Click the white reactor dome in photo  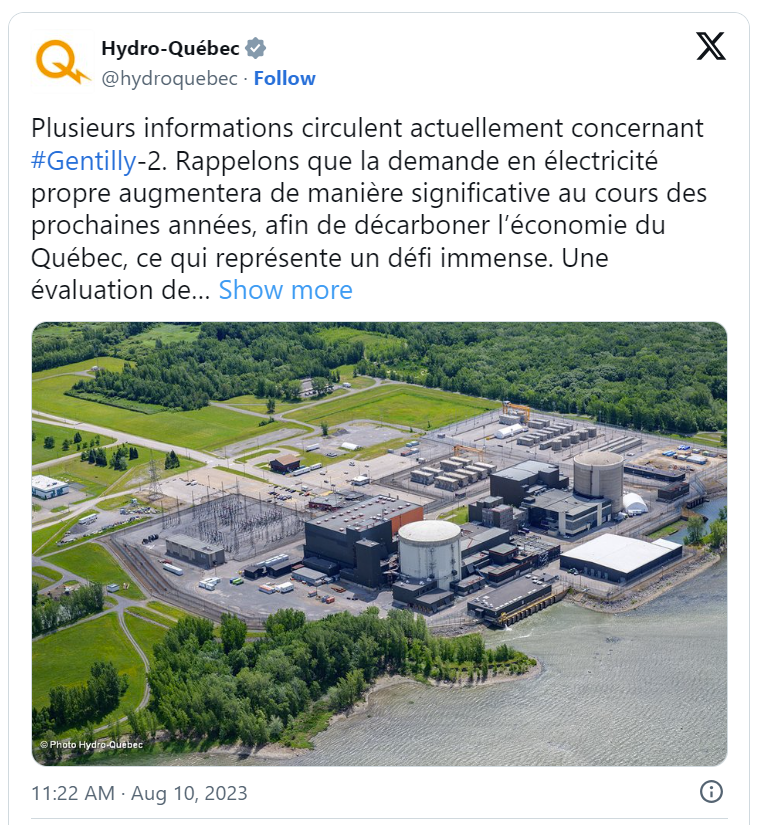[x=429, y=552]
